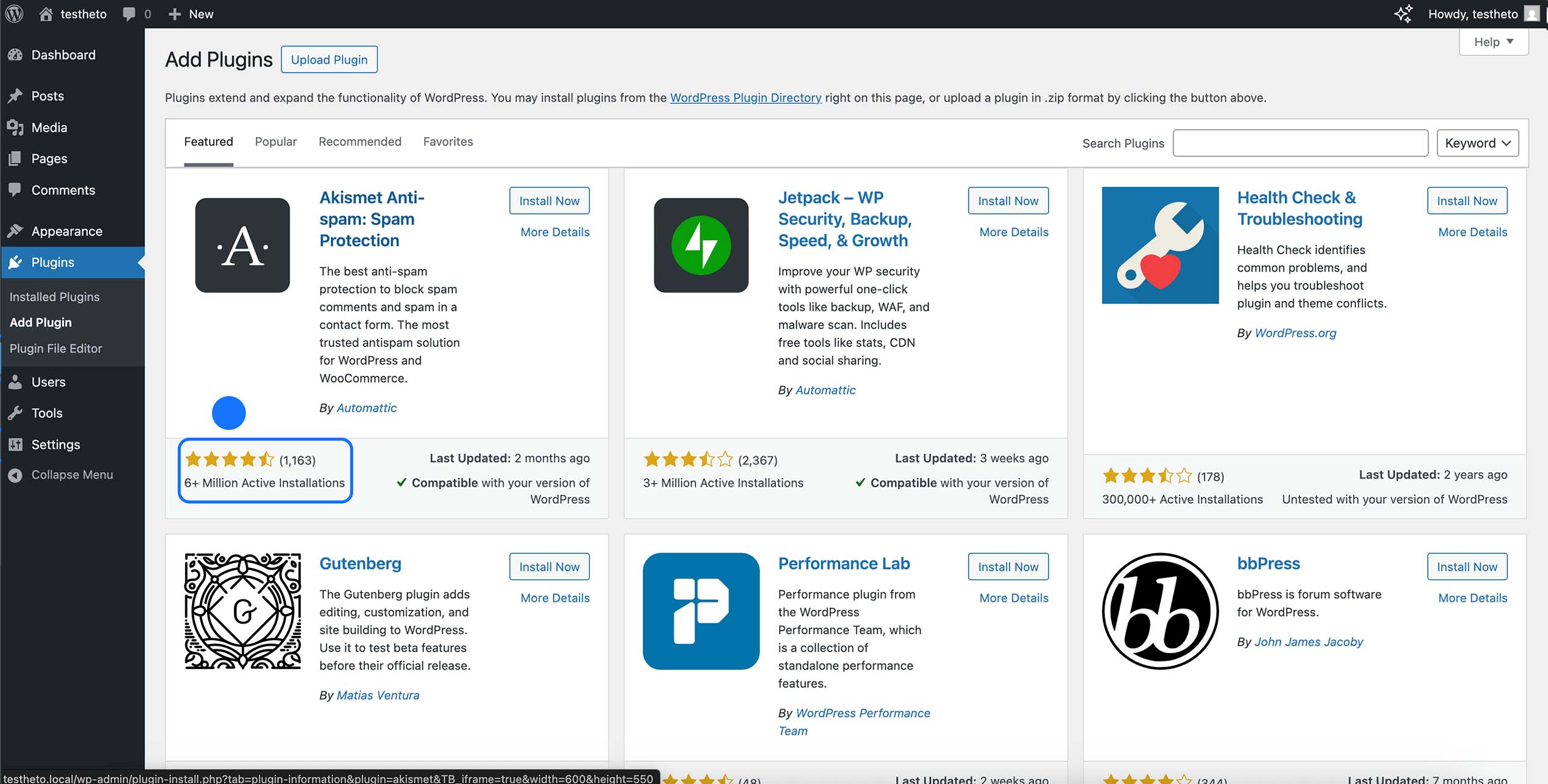
Task: Switch to the Popular plugins tab
Action: (275, 141)
